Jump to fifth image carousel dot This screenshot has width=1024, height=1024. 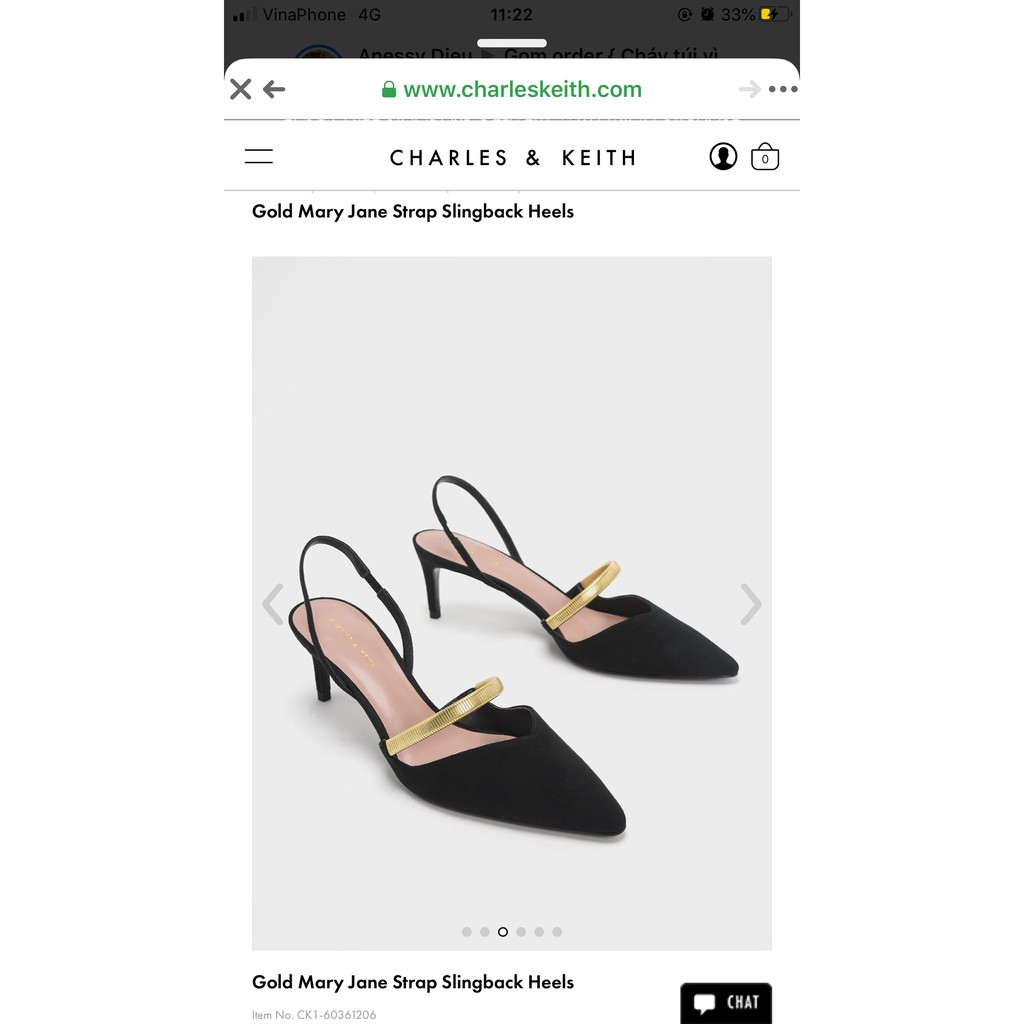pos(539,932)
